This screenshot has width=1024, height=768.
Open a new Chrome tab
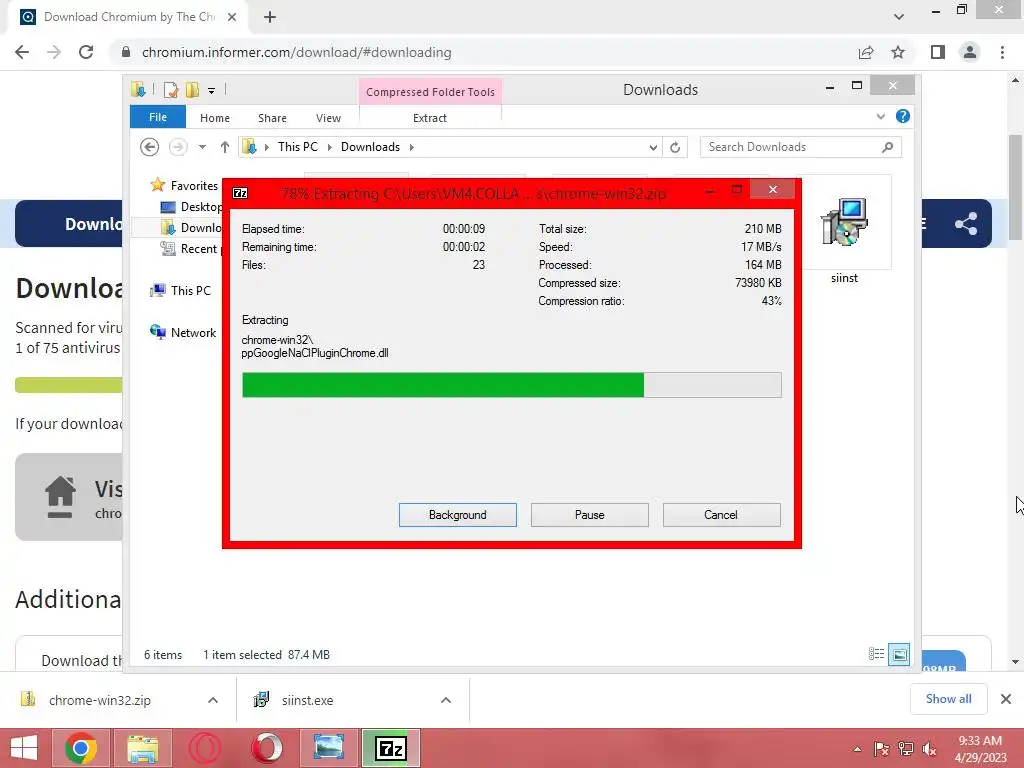[270, 17]
